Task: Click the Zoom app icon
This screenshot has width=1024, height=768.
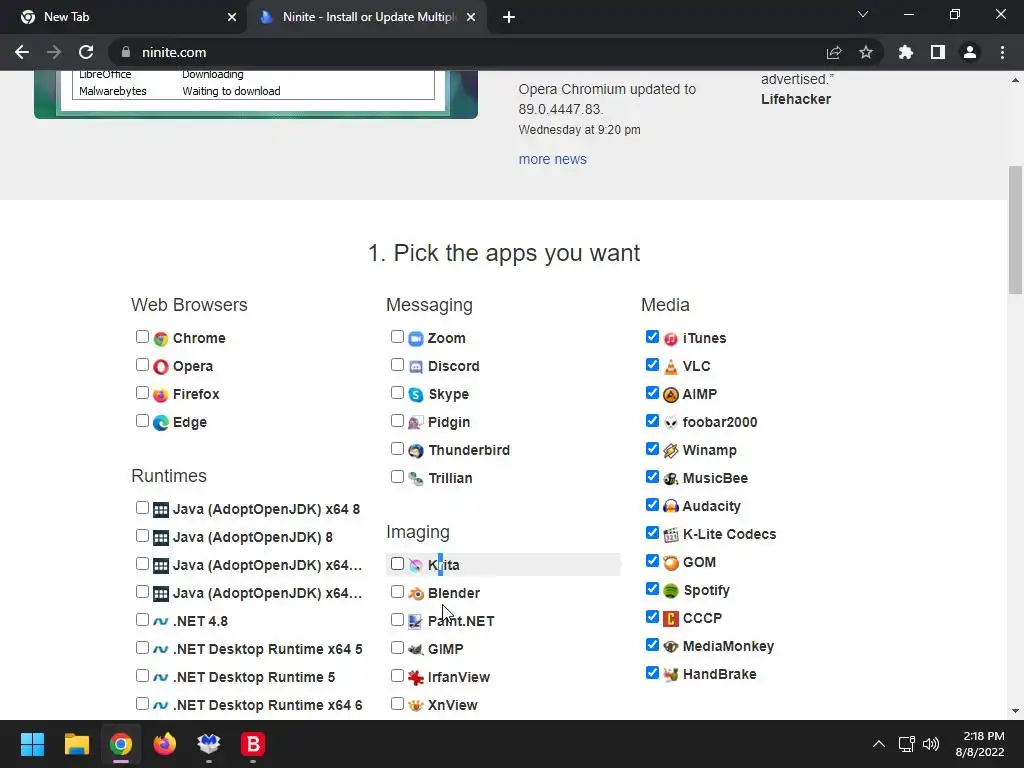Action: point(416,338)
